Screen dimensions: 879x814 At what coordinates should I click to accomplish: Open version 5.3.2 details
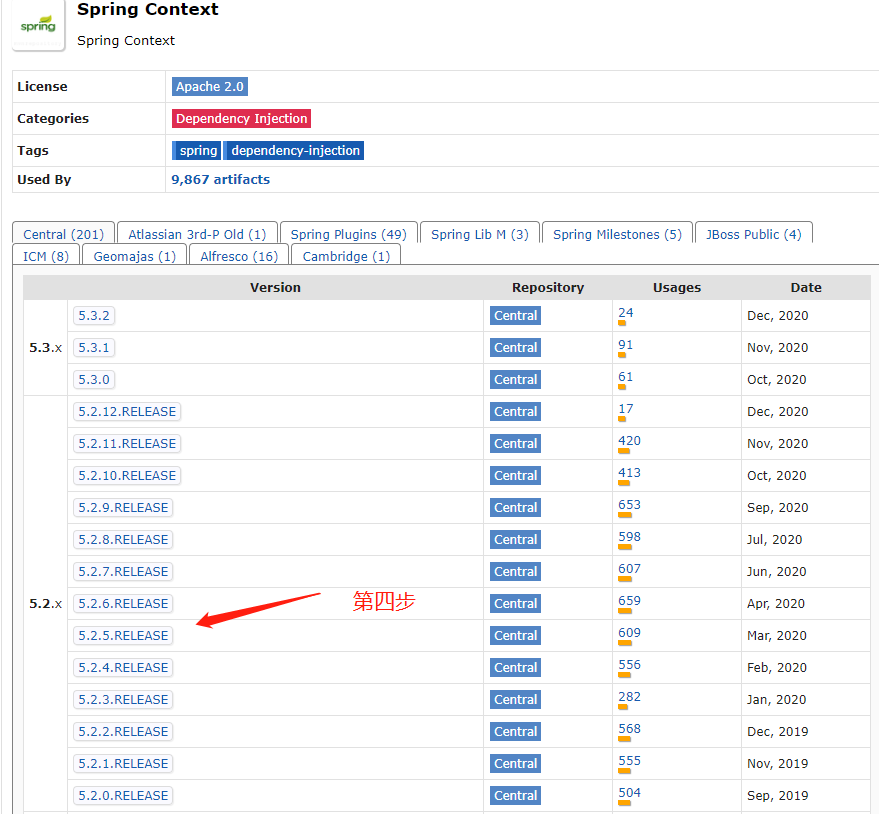tap(93, 315)
